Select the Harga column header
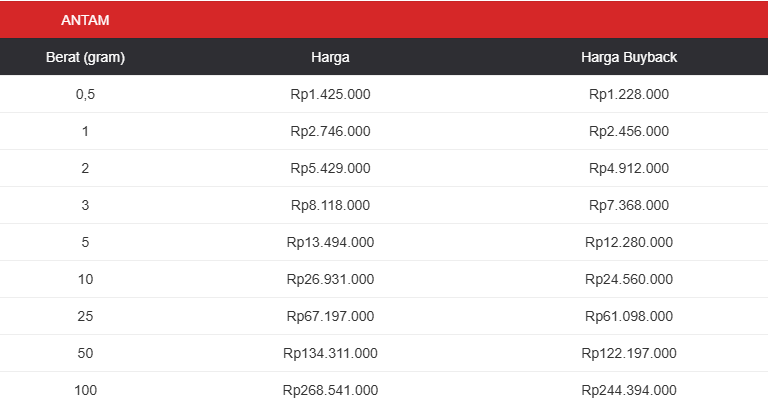 [x=330, y=57]
